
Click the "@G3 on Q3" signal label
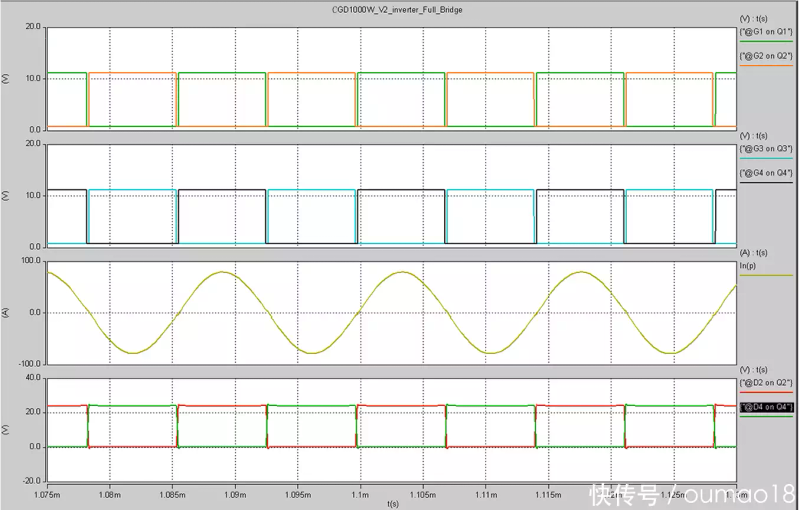tap(765, 149)
